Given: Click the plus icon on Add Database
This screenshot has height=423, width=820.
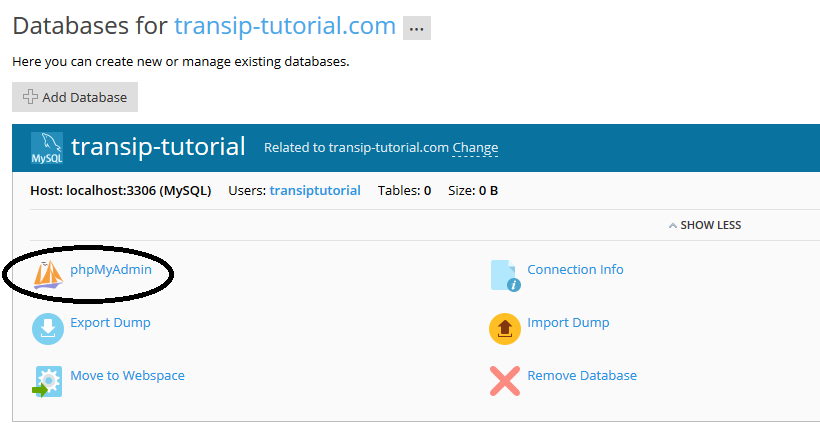Looking at the screenshot, I should pos(30,97).
